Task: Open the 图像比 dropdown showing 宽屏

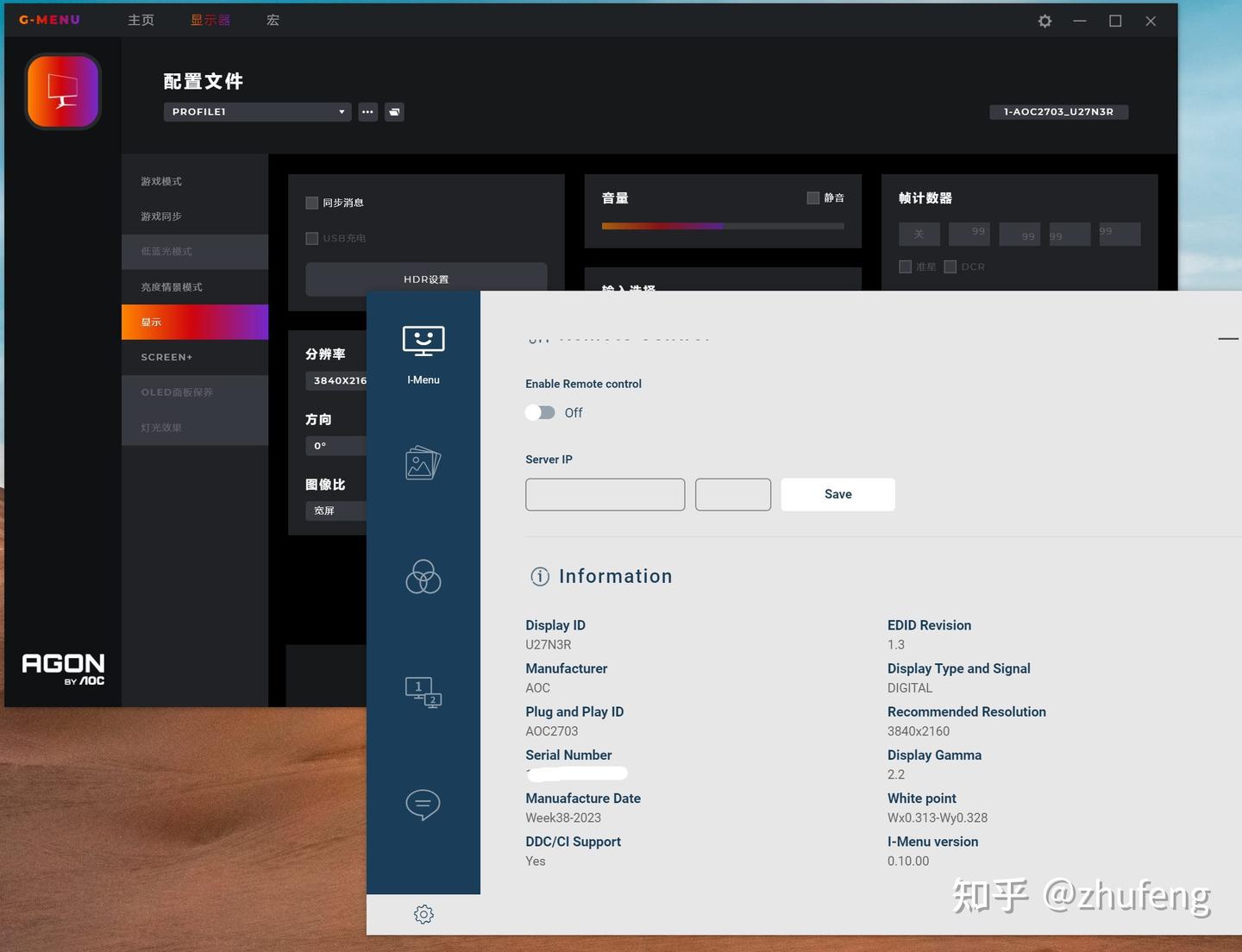Action: click(x=336, y=510)
